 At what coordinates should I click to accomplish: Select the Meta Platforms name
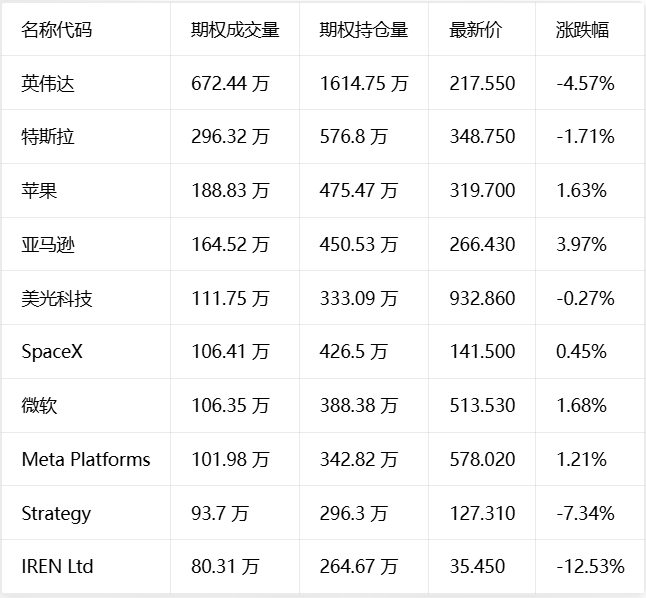click(86, 460)
